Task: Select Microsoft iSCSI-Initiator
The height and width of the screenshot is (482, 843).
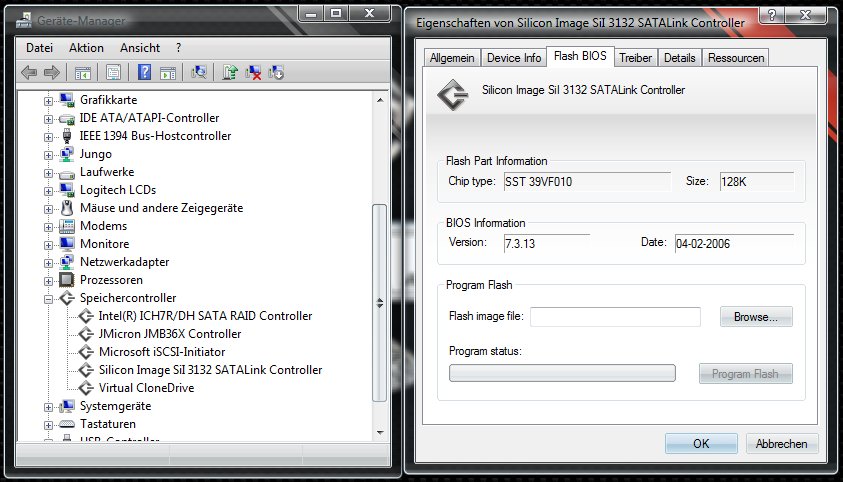Action: click(162, 352)
